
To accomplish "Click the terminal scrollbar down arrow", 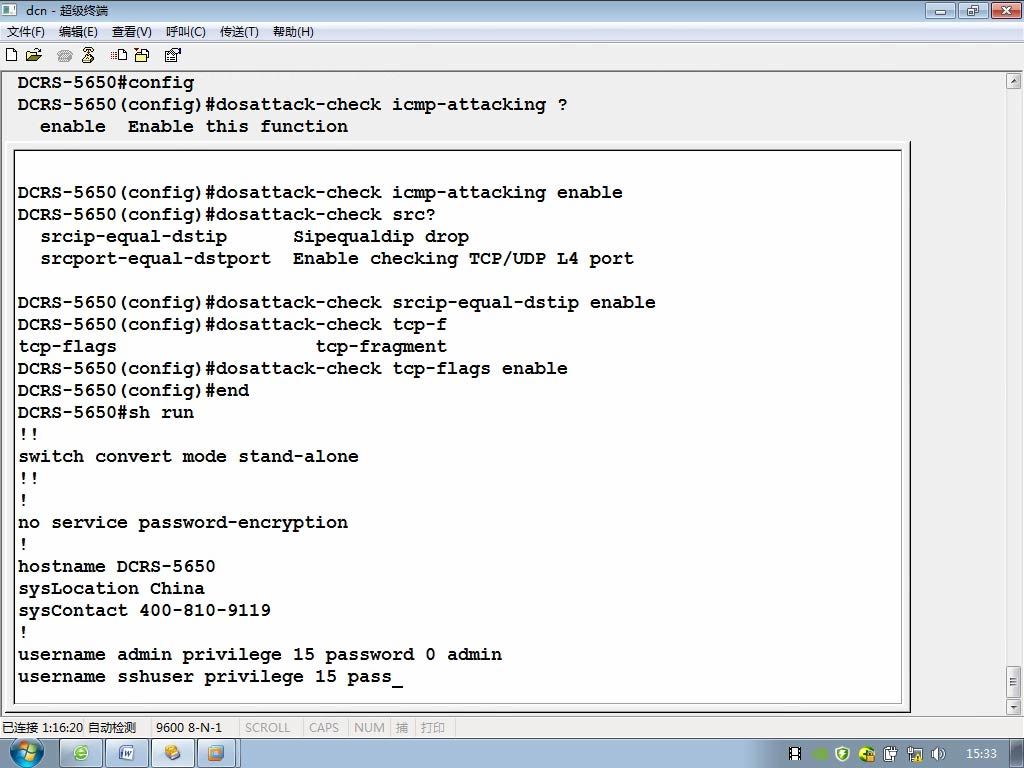I will coord(1013,707).
